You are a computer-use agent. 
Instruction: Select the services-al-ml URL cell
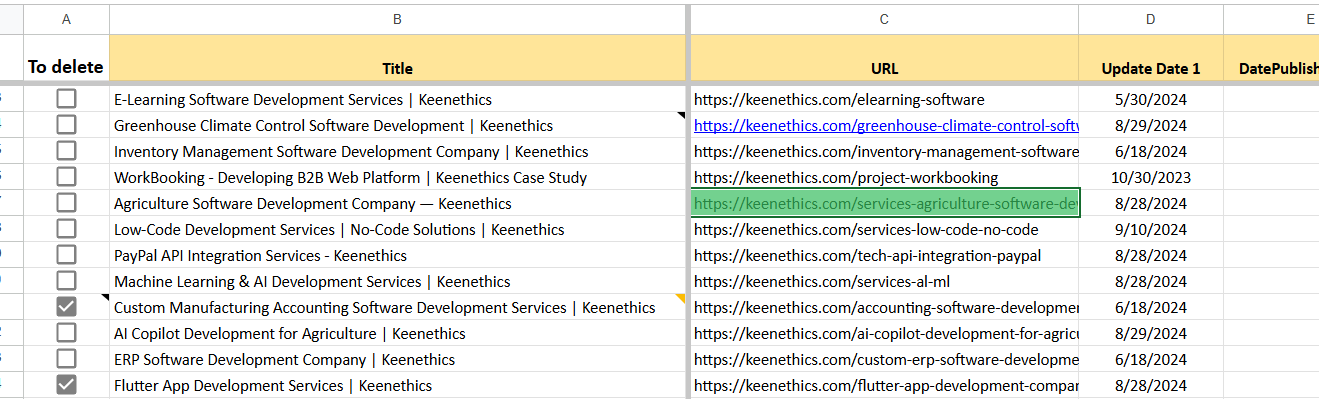click(x=885, y=281)
